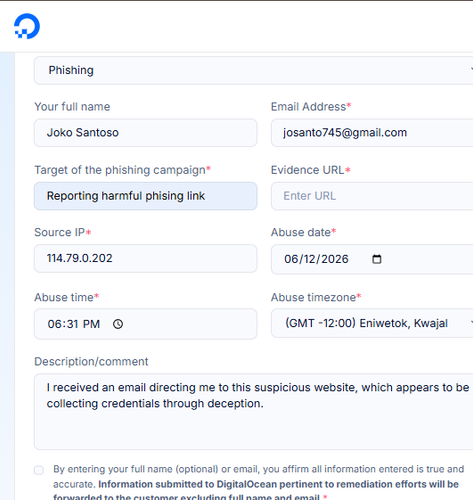This screenshot has height=500, width=473.
Task: Expand the Phishing abuse type dropdown
Action: 253,70
